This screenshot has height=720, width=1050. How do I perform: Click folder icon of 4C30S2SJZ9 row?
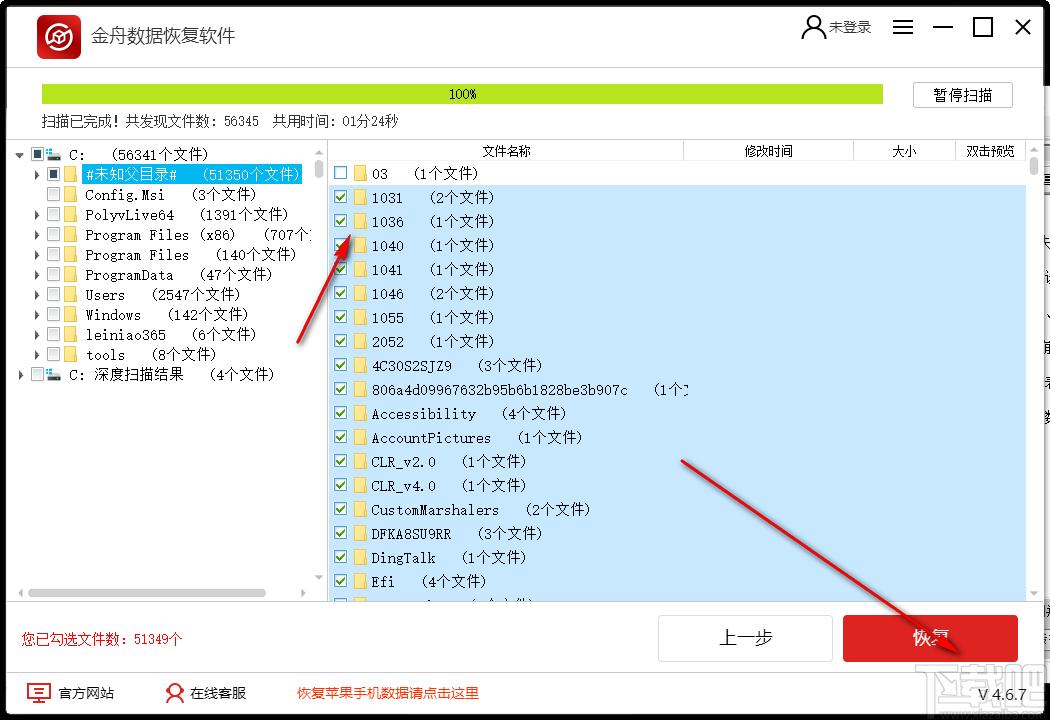pos(360,366)
